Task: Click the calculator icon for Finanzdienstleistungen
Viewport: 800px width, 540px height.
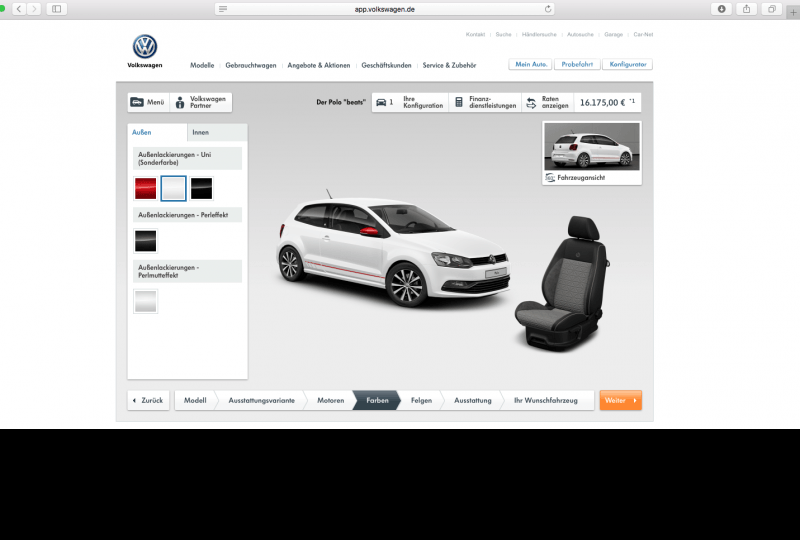Action: click(459, 102)
